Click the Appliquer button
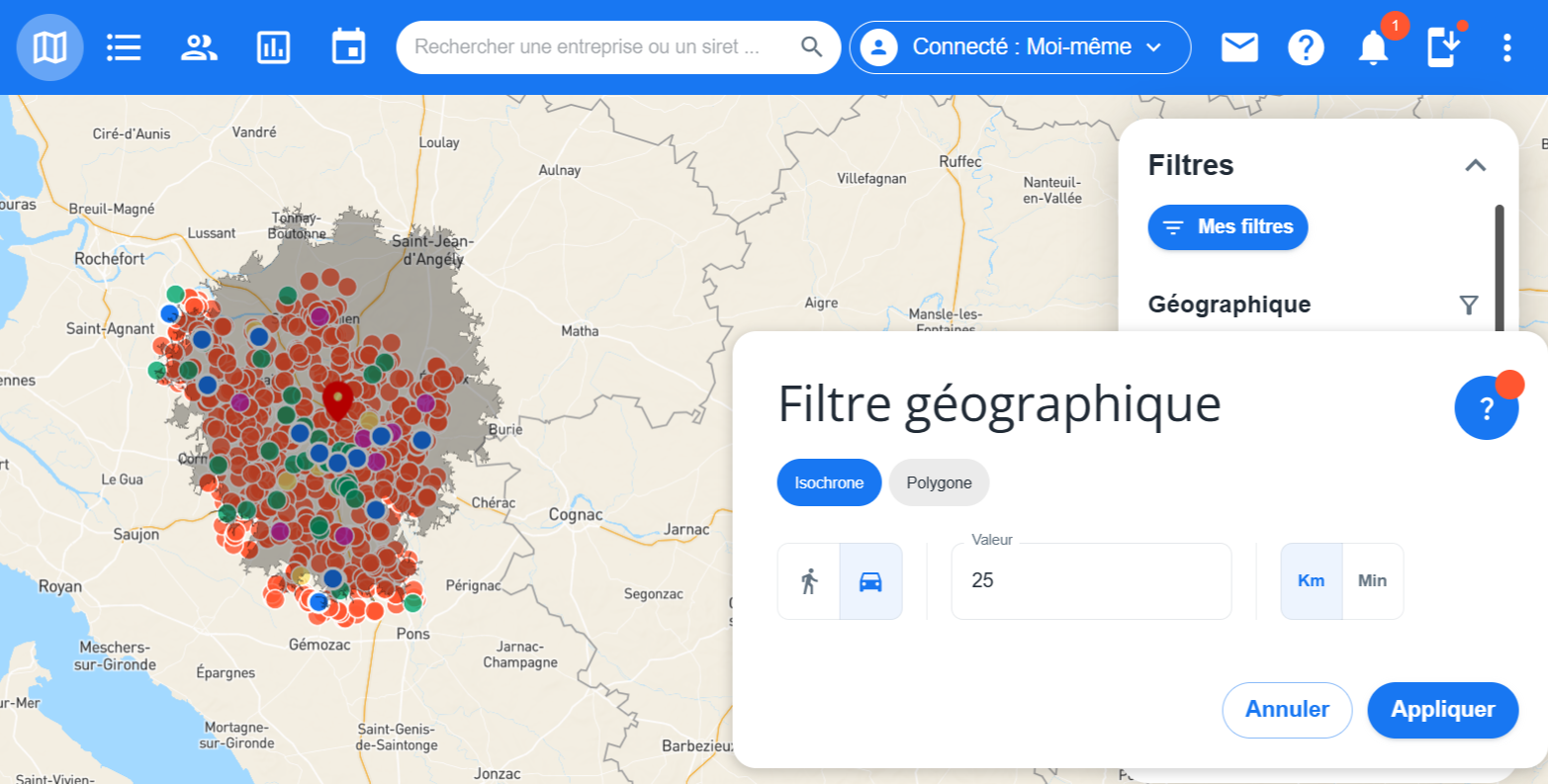This screenshot has width=1548, height=784. tap(1442, 710)
